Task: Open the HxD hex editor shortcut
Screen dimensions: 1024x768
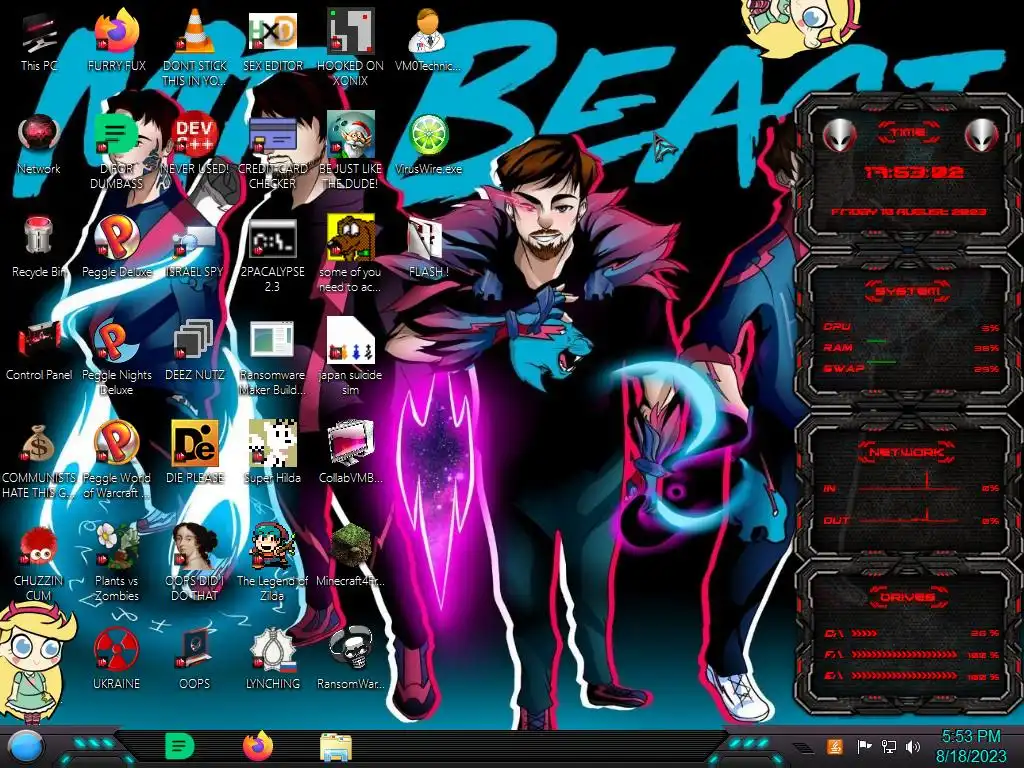Action: [272, 40]
